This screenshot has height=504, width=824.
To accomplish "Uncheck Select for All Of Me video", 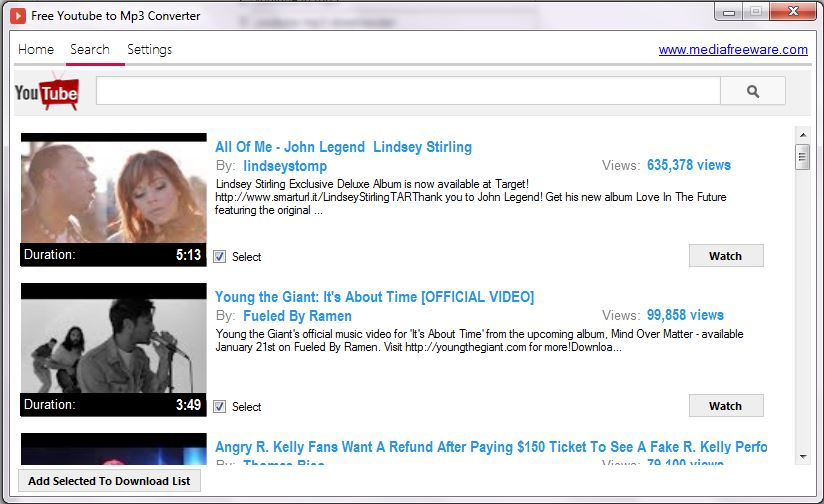I will (220, 256).
